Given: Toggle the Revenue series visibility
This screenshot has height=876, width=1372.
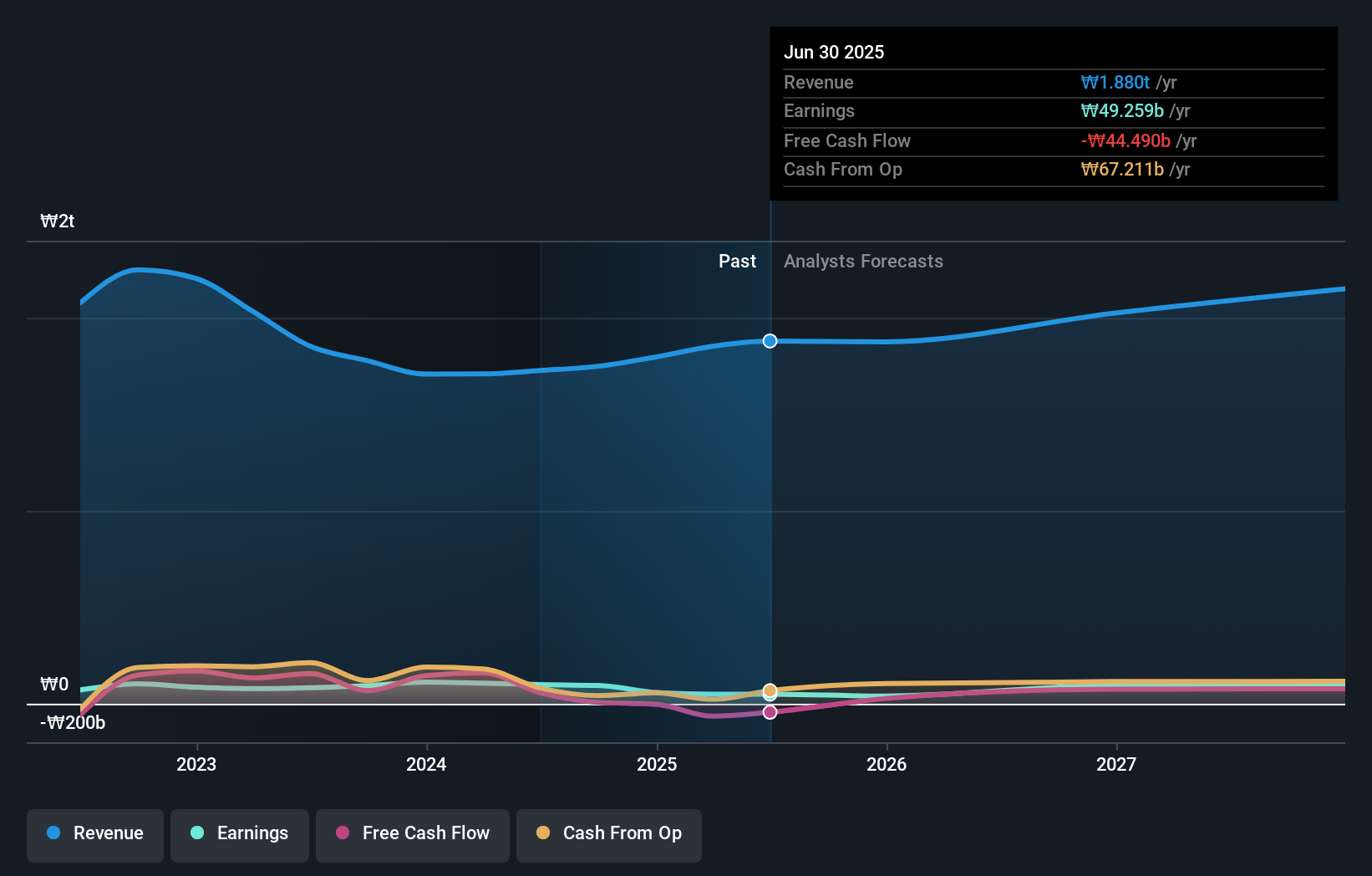Looking at the screenshot, I should pos(94,833).
